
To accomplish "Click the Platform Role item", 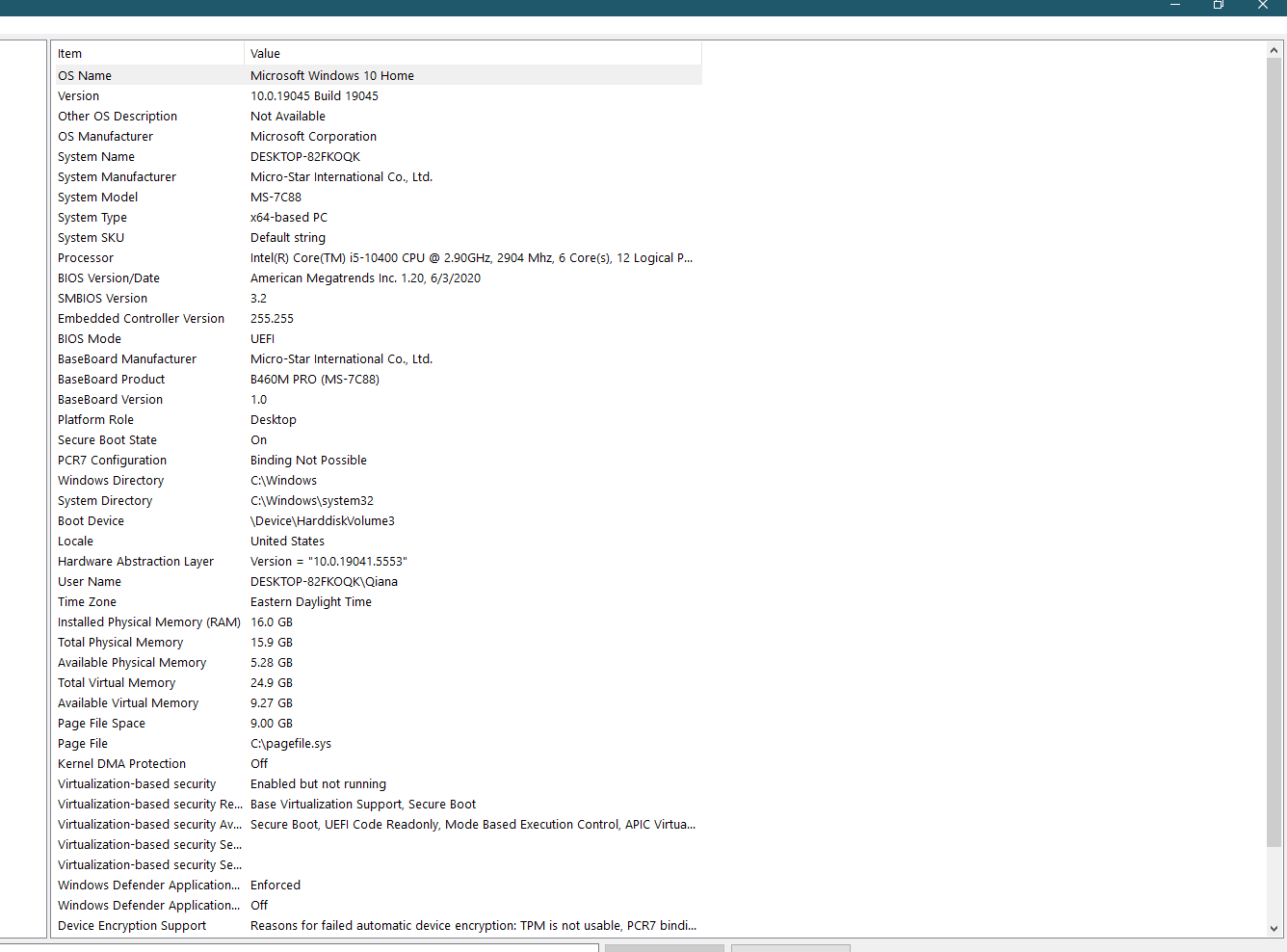I will coord(95,419).
